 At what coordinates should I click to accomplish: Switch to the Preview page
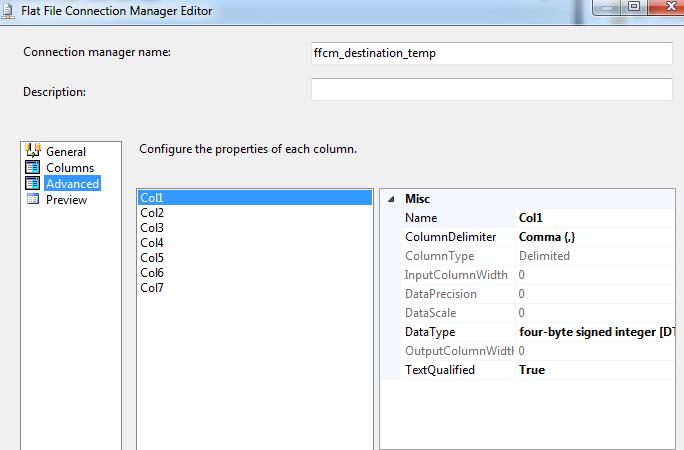coord(66,200)
